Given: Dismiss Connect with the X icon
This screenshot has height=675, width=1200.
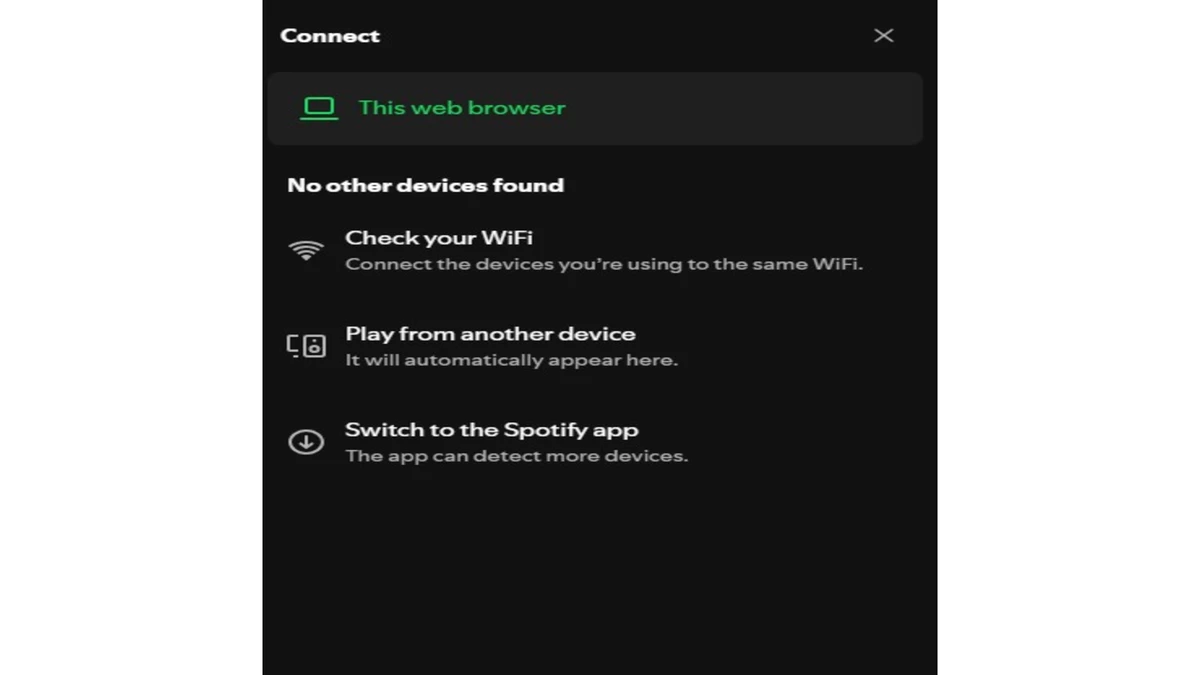Looking at the screenshot, I should point(884,35).
